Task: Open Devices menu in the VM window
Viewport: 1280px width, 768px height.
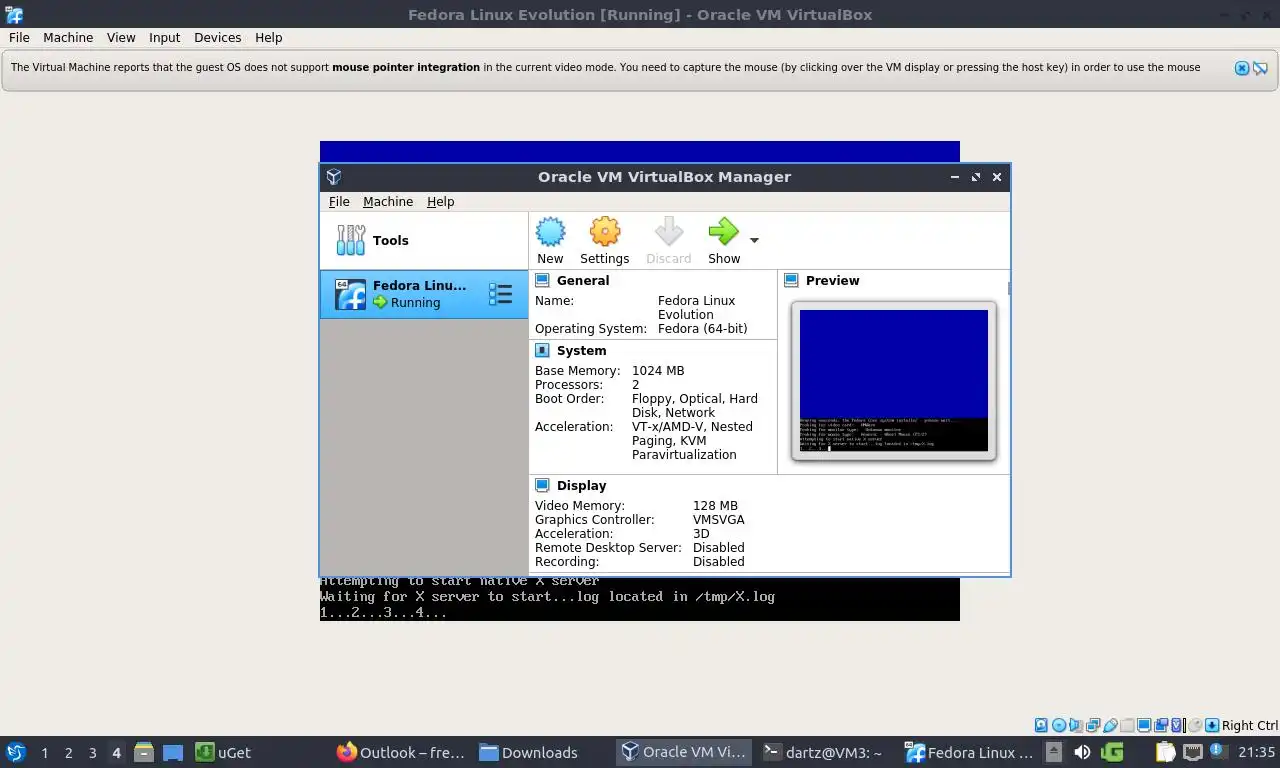Action: click(217, 37)
